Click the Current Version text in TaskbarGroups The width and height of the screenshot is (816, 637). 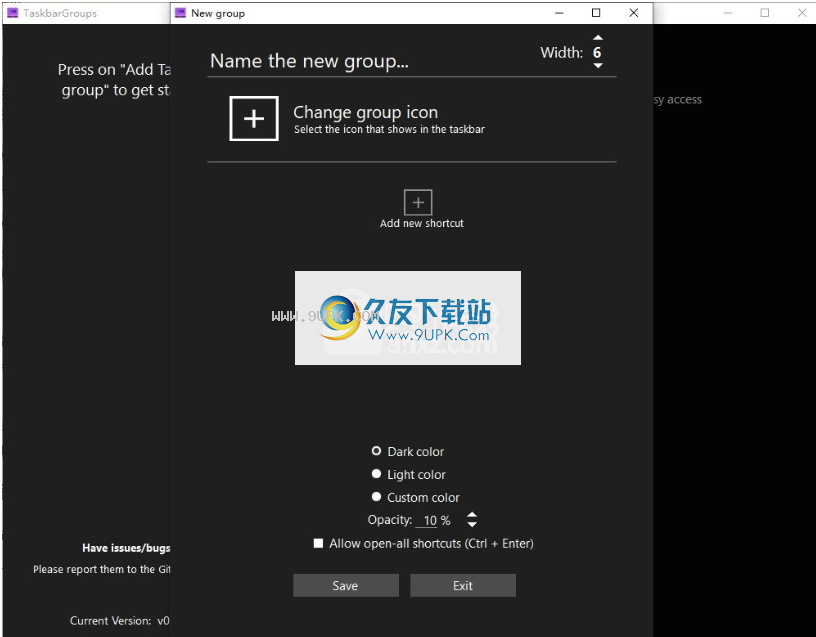click(120, 620)
